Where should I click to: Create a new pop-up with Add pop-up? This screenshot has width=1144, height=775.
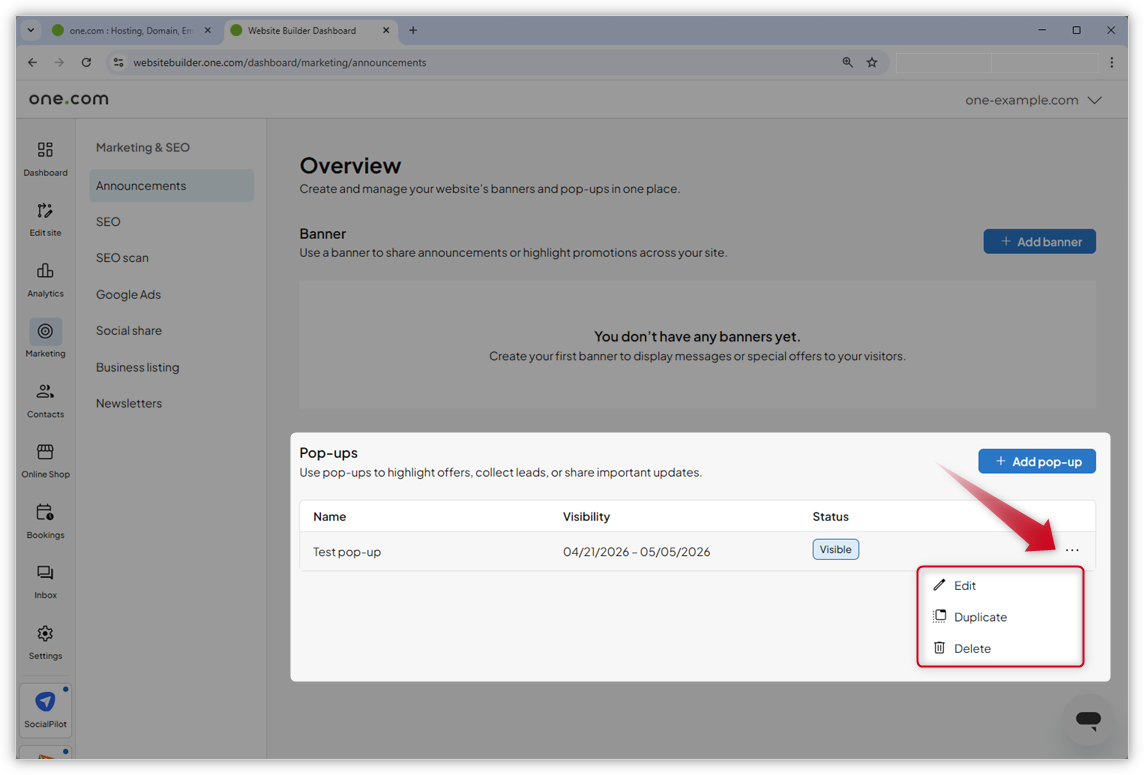coord(1037,461)
